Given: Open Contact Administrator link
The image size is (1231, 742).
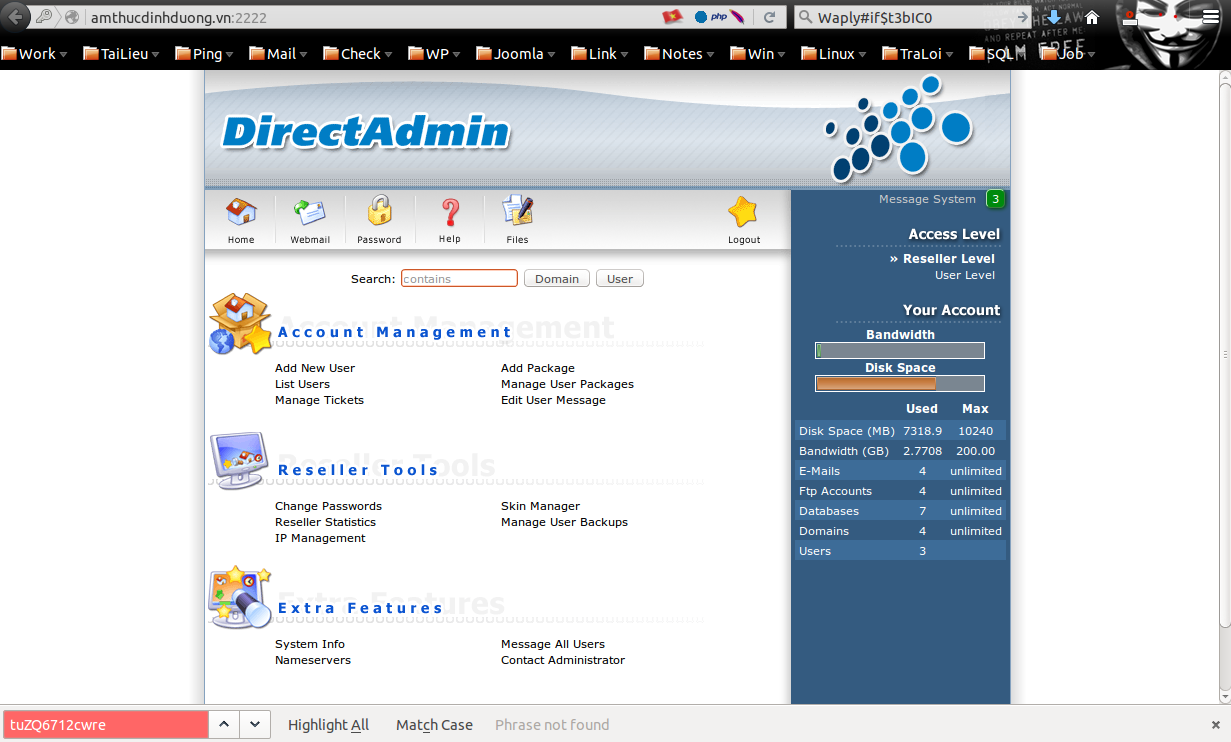Looking at the screenshot, I should pyautogui.click(x=563, y=660).
